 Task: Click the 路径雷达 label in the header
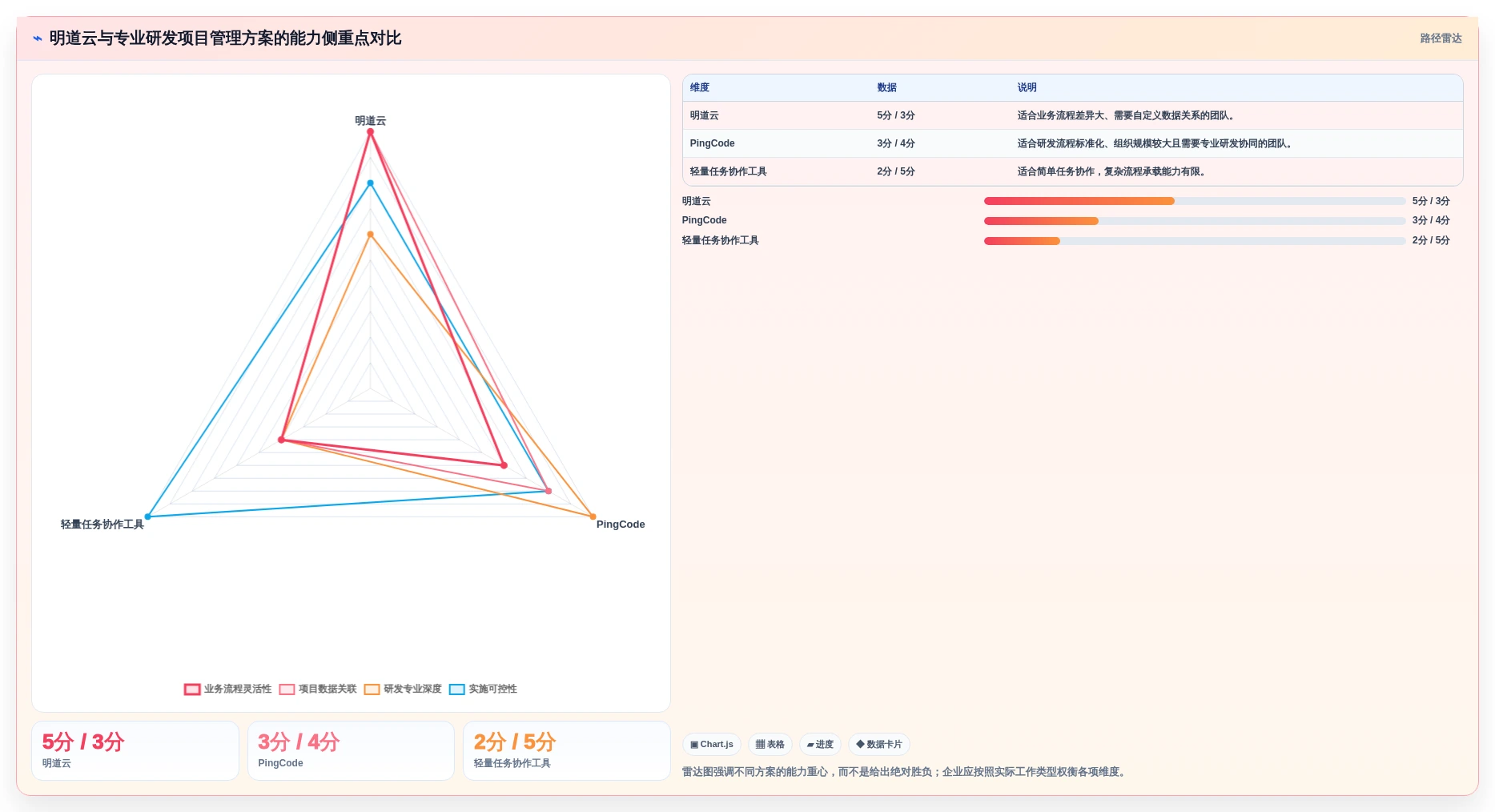tap(1441, 38)
